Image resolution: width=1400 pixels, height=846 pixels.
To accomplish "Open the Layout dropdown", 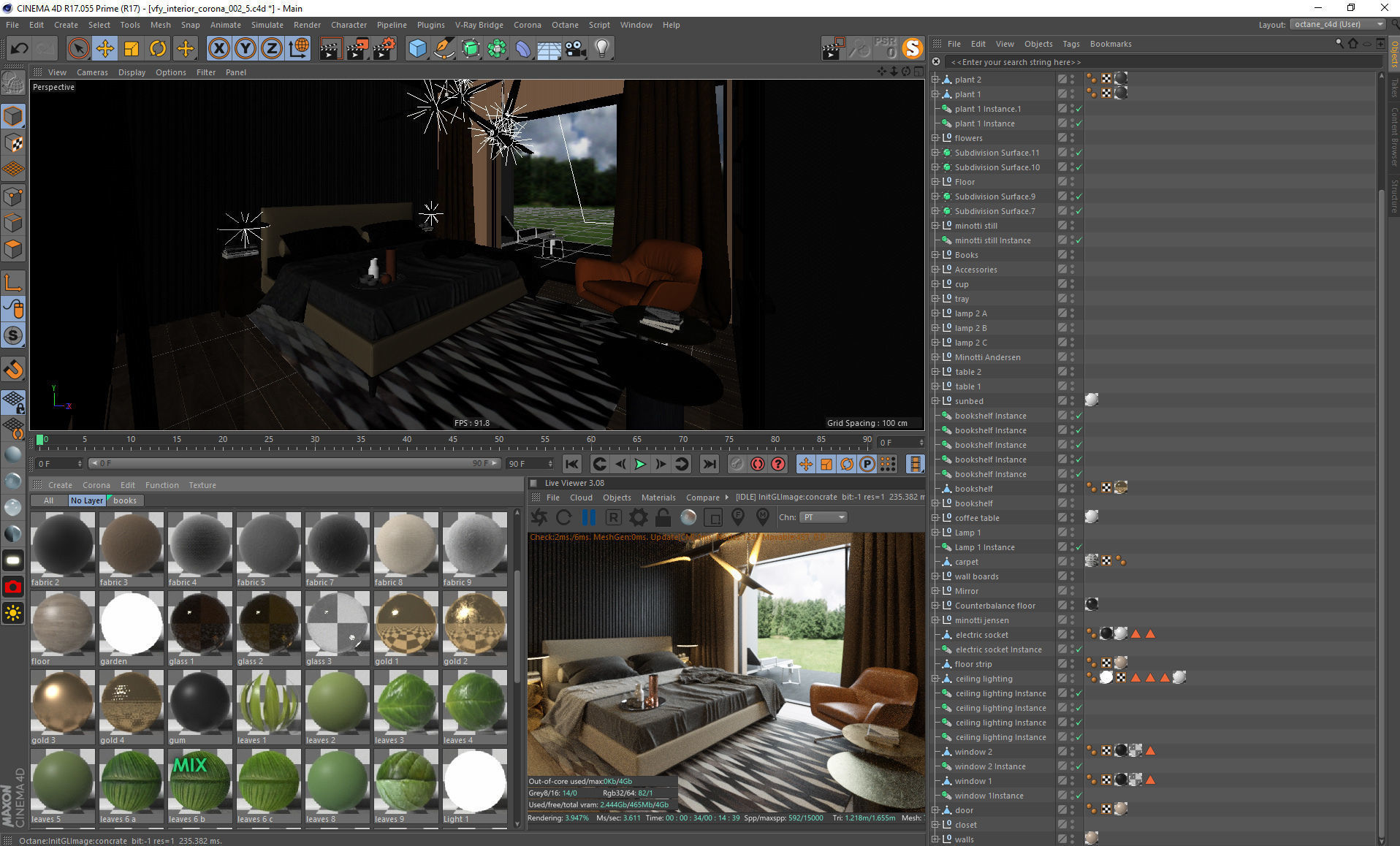I will pos(1337,24).
